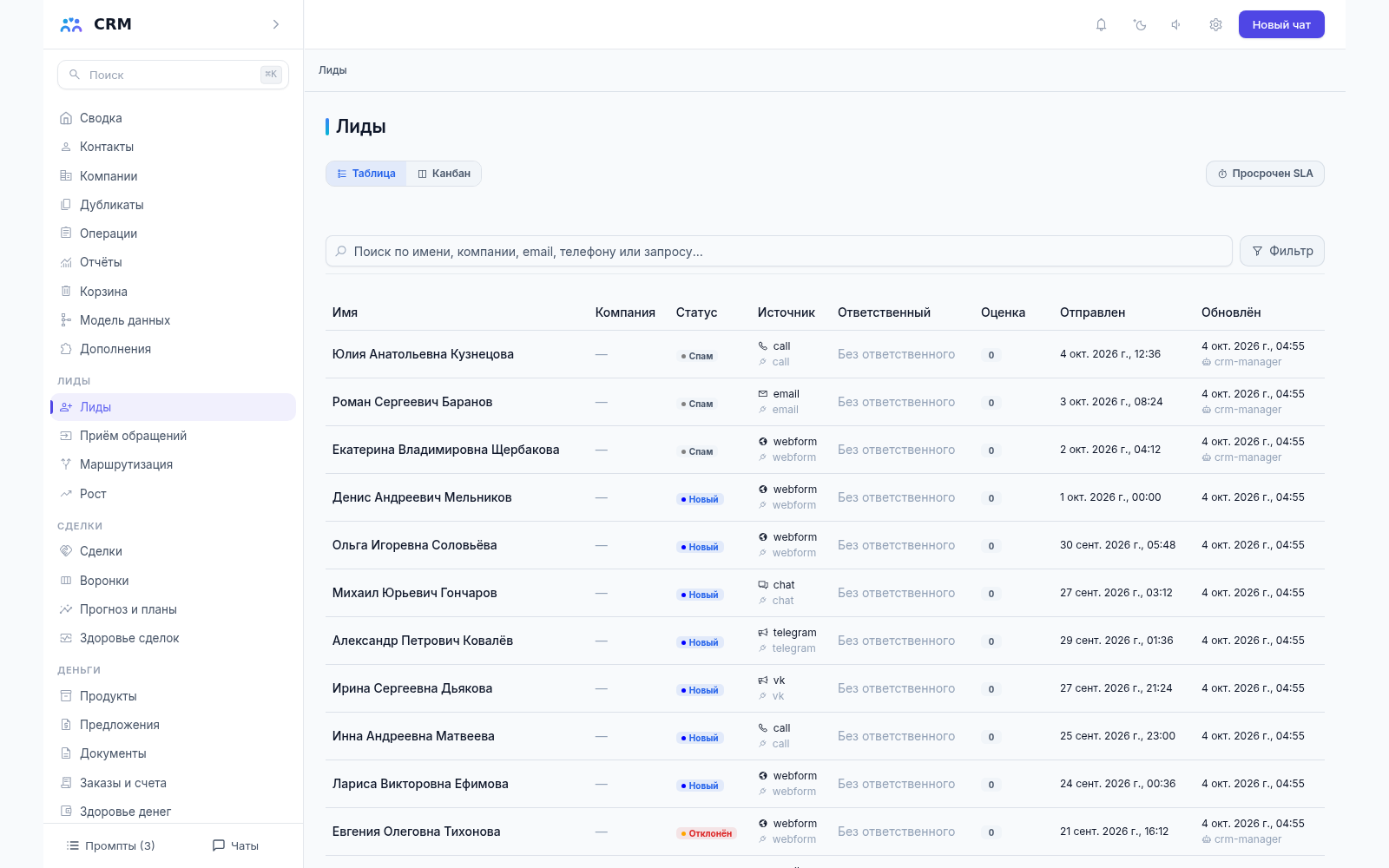Open lead Юлия Анатольевна Кузнецова
Viewport: 1389px width, 868px height.
pyautogui.click(x=423, y=354)
